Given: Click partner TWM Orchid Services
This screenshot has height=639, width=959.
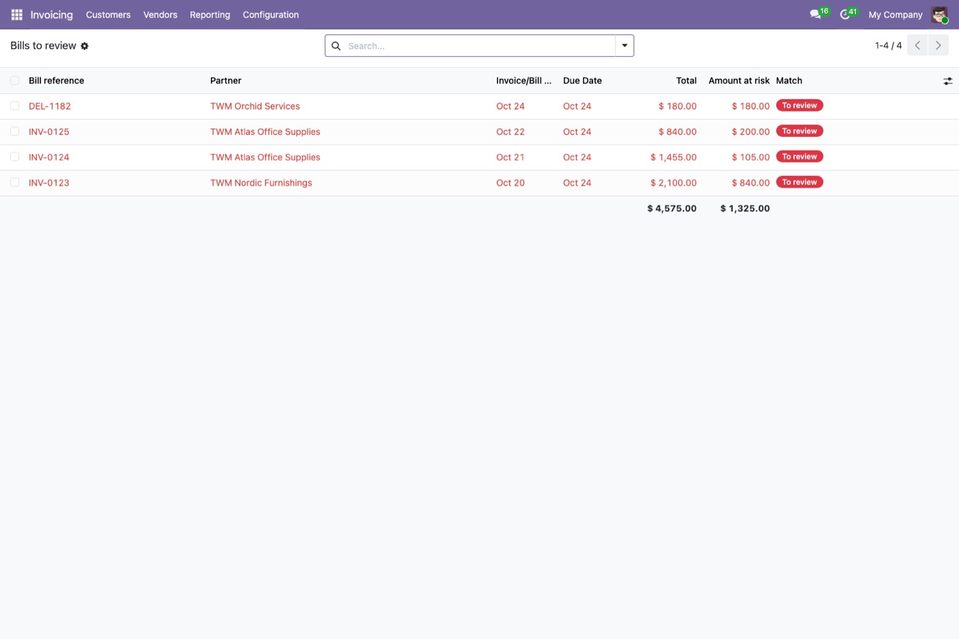Looking at the screenshot, I should [x=255, y=106].
